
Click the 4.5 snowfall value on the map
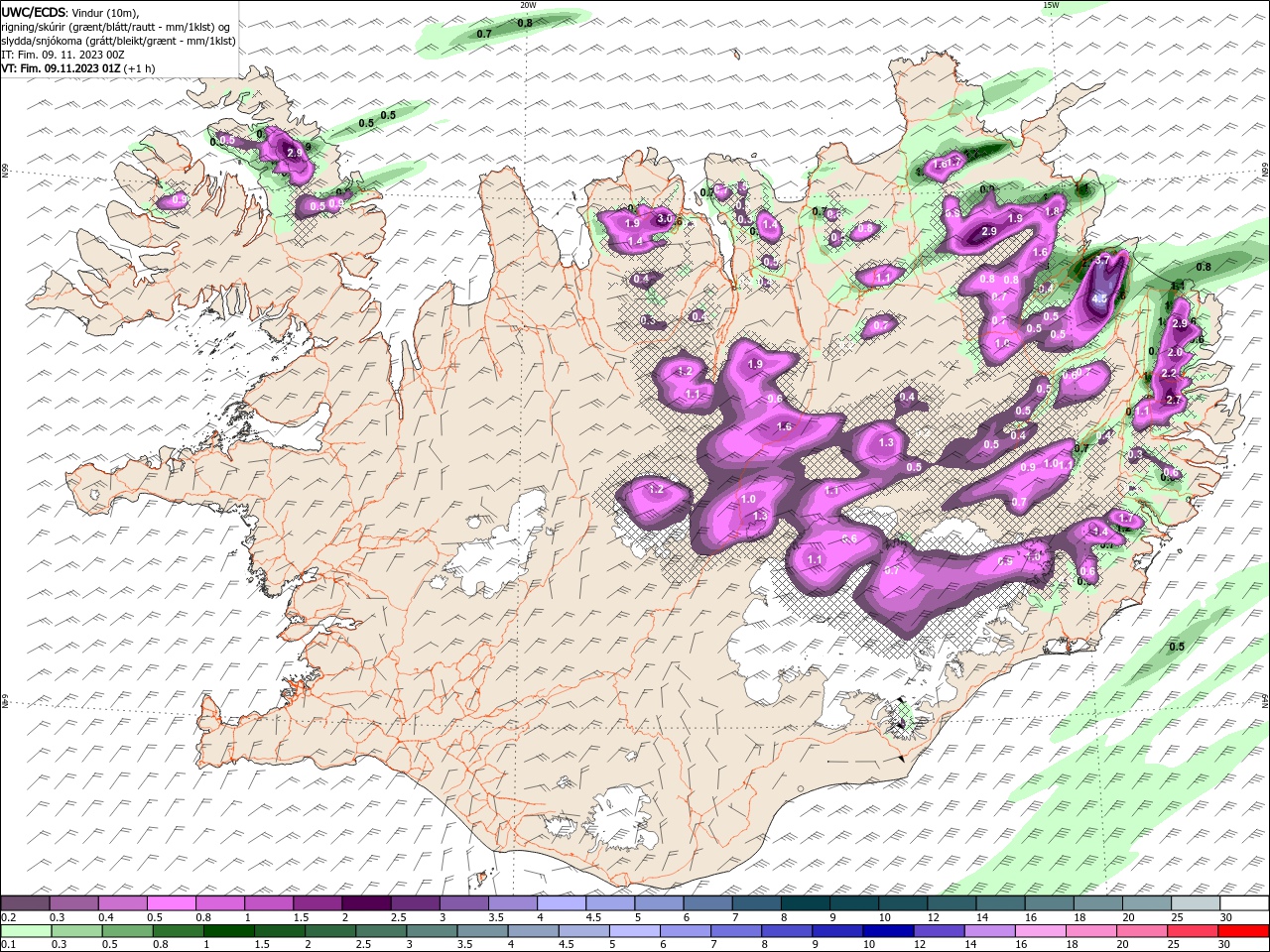coord(1098,297)
